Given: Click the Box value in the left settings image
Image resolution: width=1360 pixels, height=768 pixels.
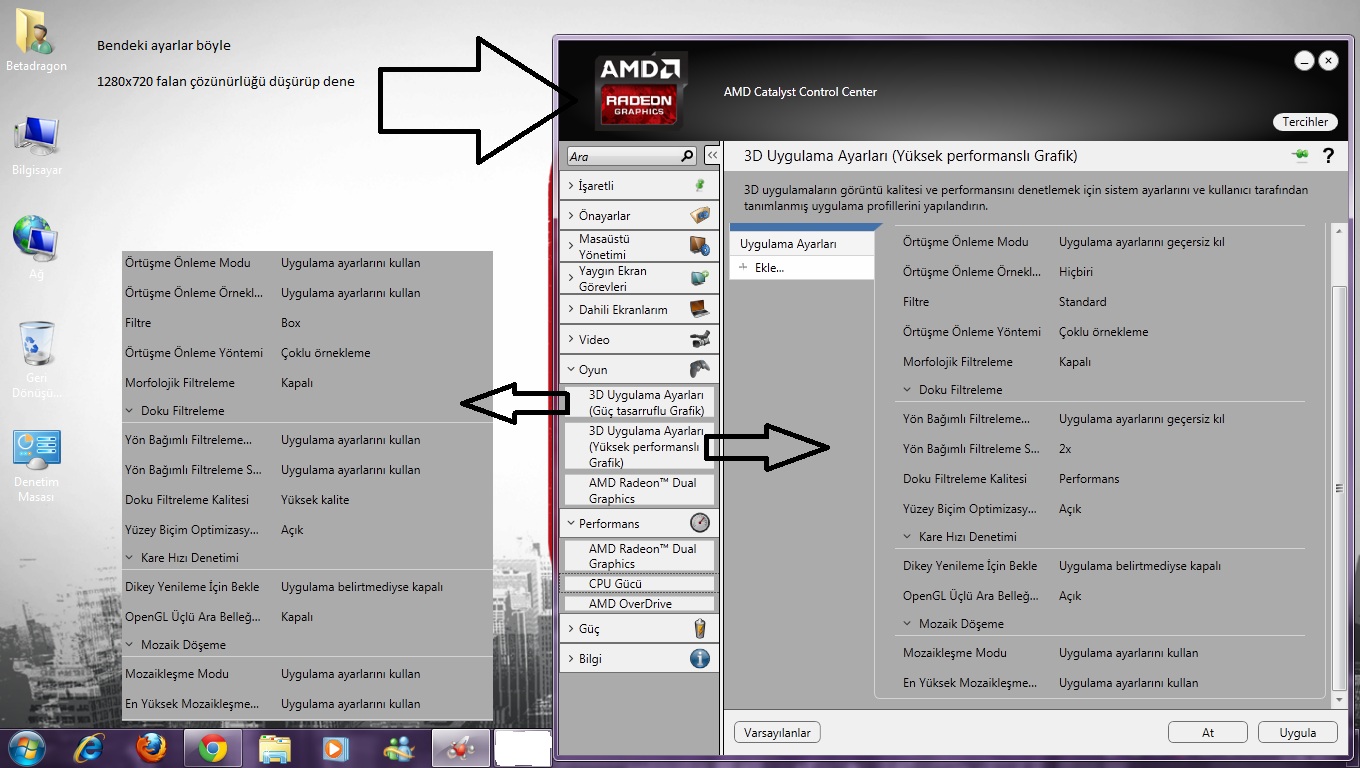Looking at the screenshot, I should tap(291, 323).
